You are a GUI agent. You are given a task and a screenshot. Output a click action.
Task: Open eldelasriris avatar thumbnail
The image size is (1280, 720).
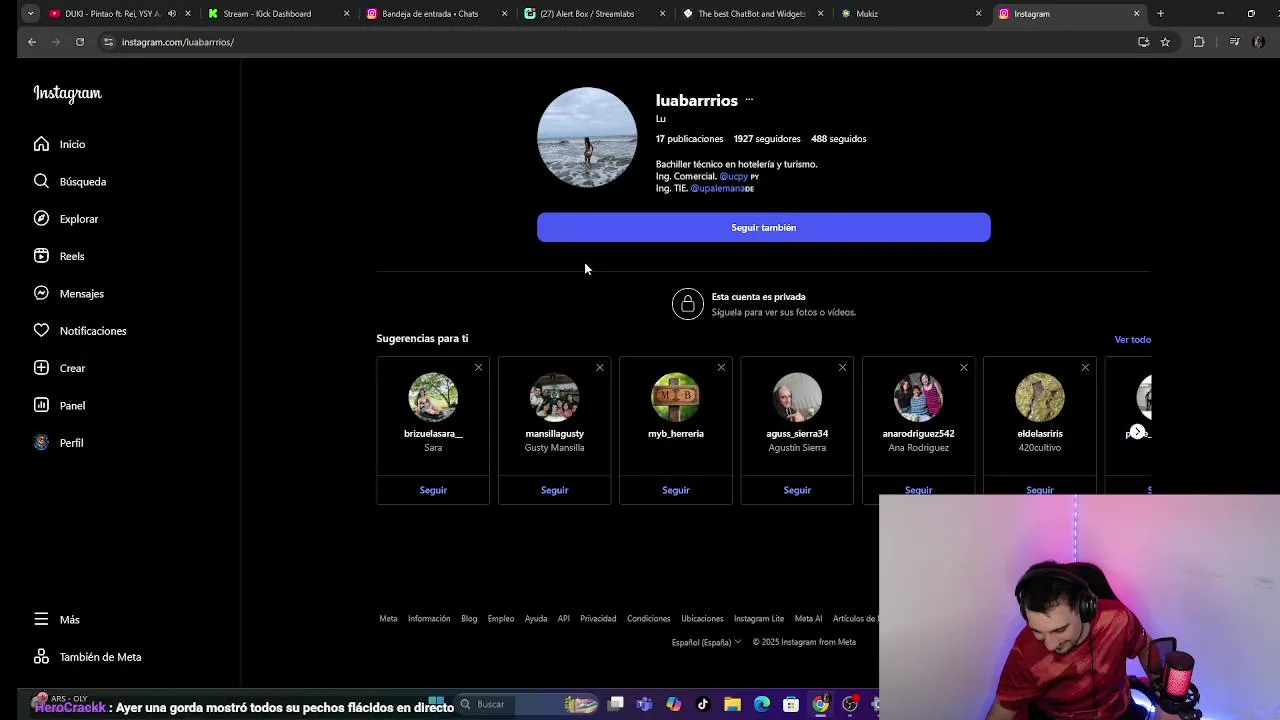1040,398
